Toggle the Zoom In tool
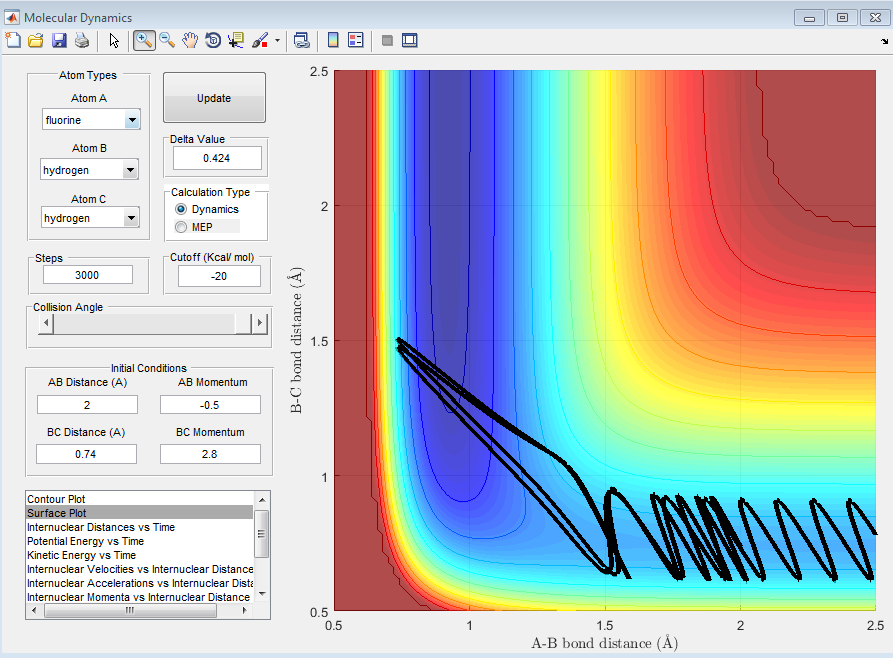Image resolution: width=893 pixels, height=658 pixels. (x=144, y=40)
